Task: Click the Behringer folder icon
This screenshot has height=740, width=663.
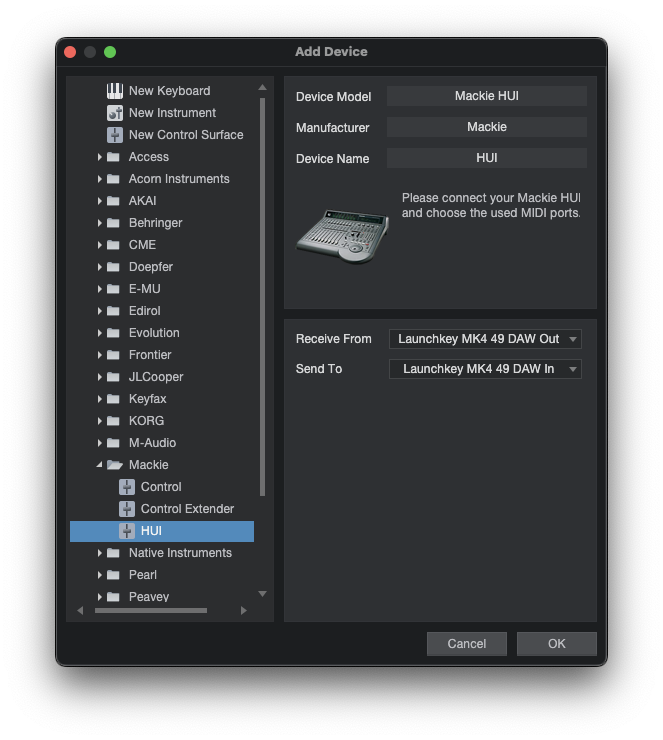Action: point(113,223)
